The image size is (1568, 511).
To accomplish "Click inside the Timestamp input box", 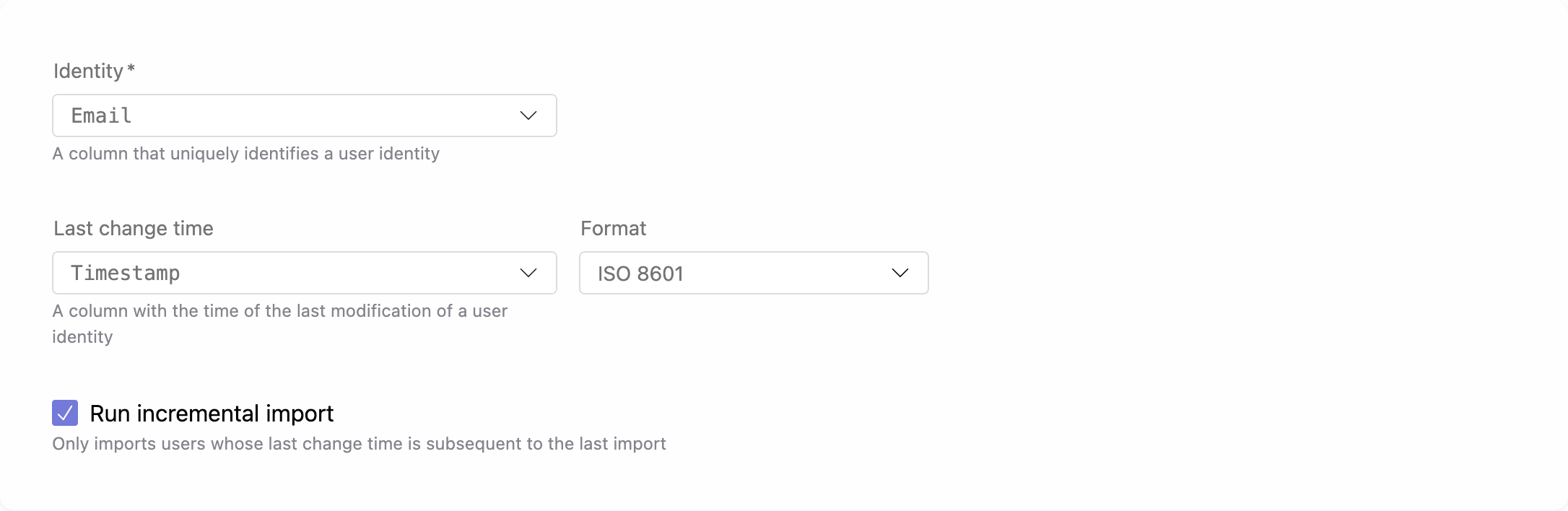I will point(217,273).
